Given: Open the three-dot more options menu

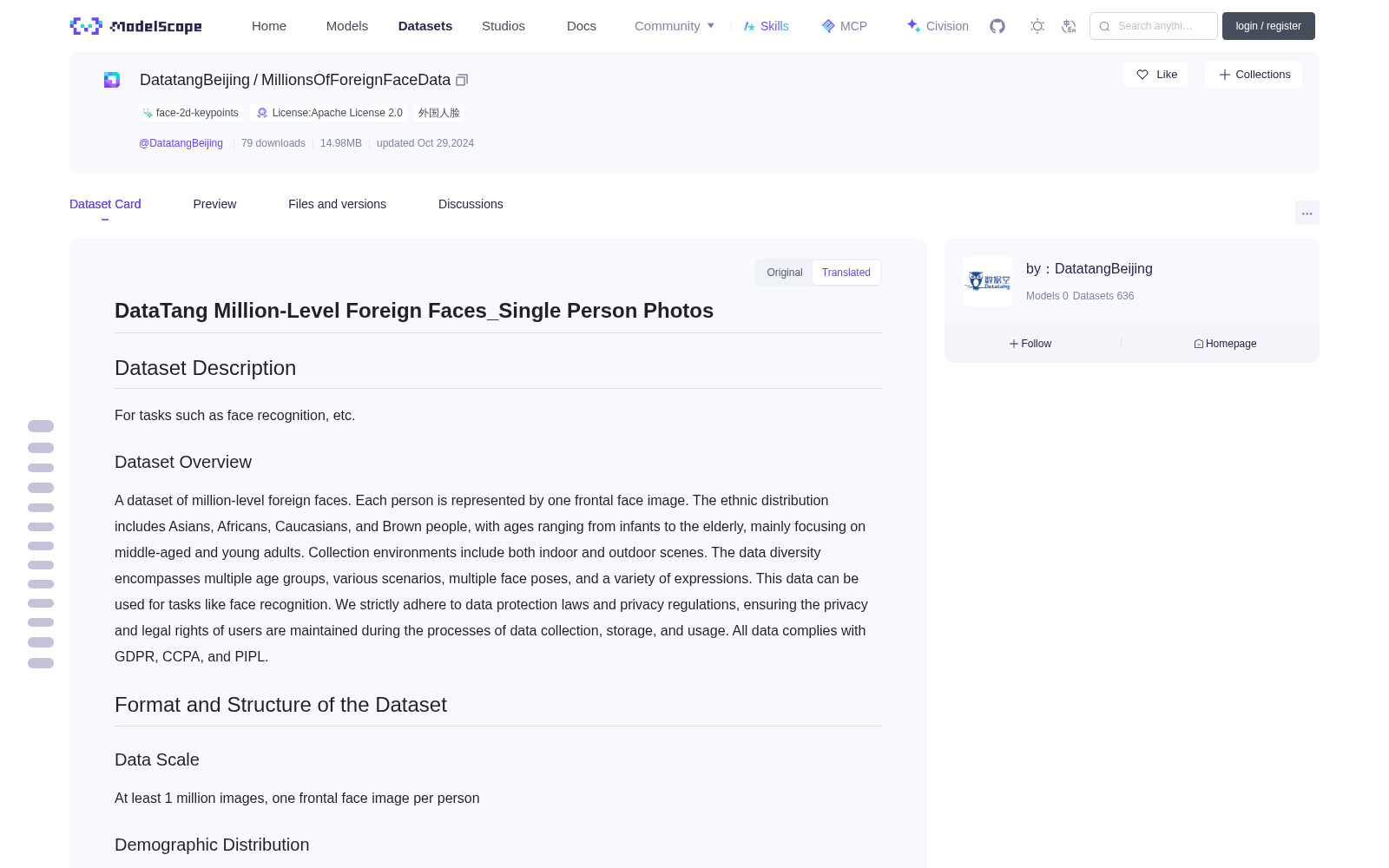Looking at the screenshot, I should [x=1307, y=213].
